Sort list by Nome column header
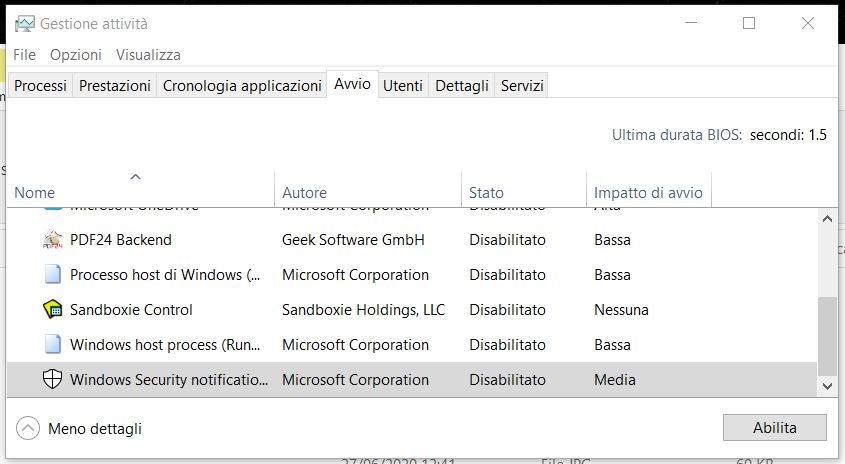 (35, 192)
